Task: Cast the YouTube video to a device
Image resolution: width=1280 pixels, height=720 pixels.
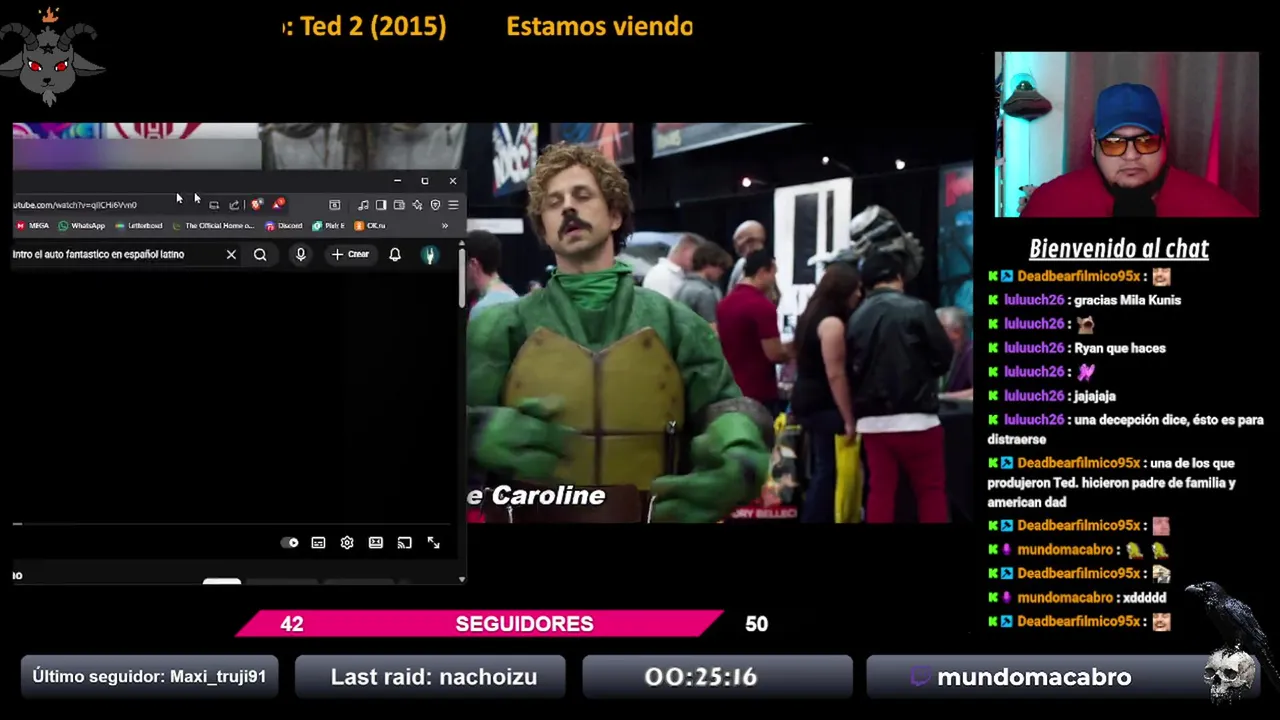Action: pyautogui.click(x=405, y=542)
